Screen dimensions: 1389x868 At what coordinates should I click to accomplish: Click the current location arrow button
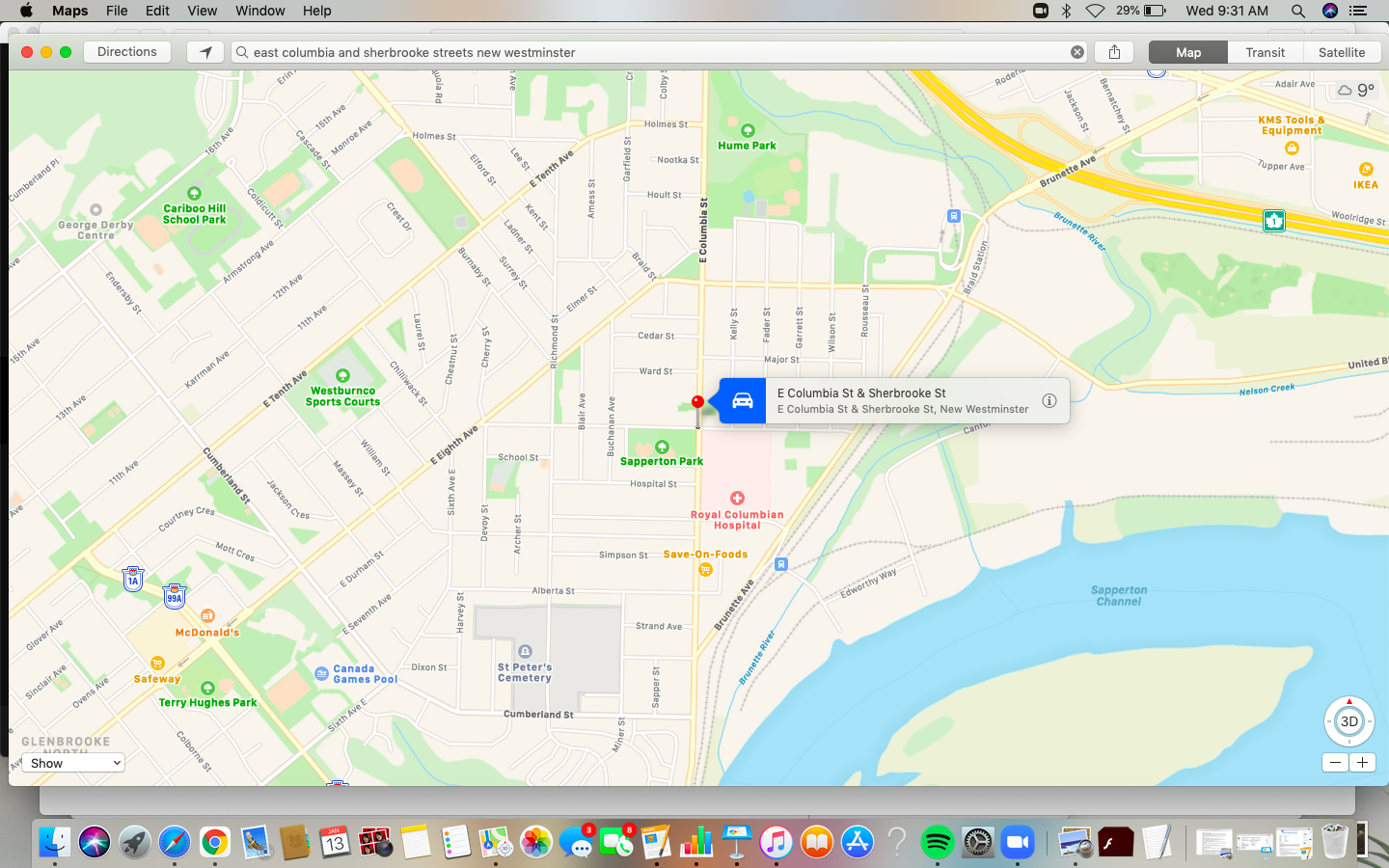pos(205,52)
